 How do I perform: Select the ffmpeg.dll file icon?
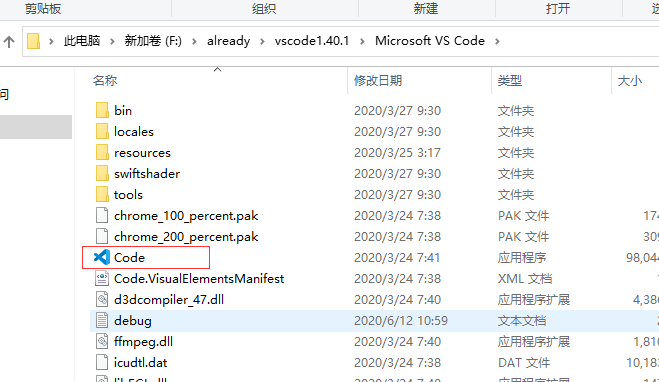(x=102, y=342)
